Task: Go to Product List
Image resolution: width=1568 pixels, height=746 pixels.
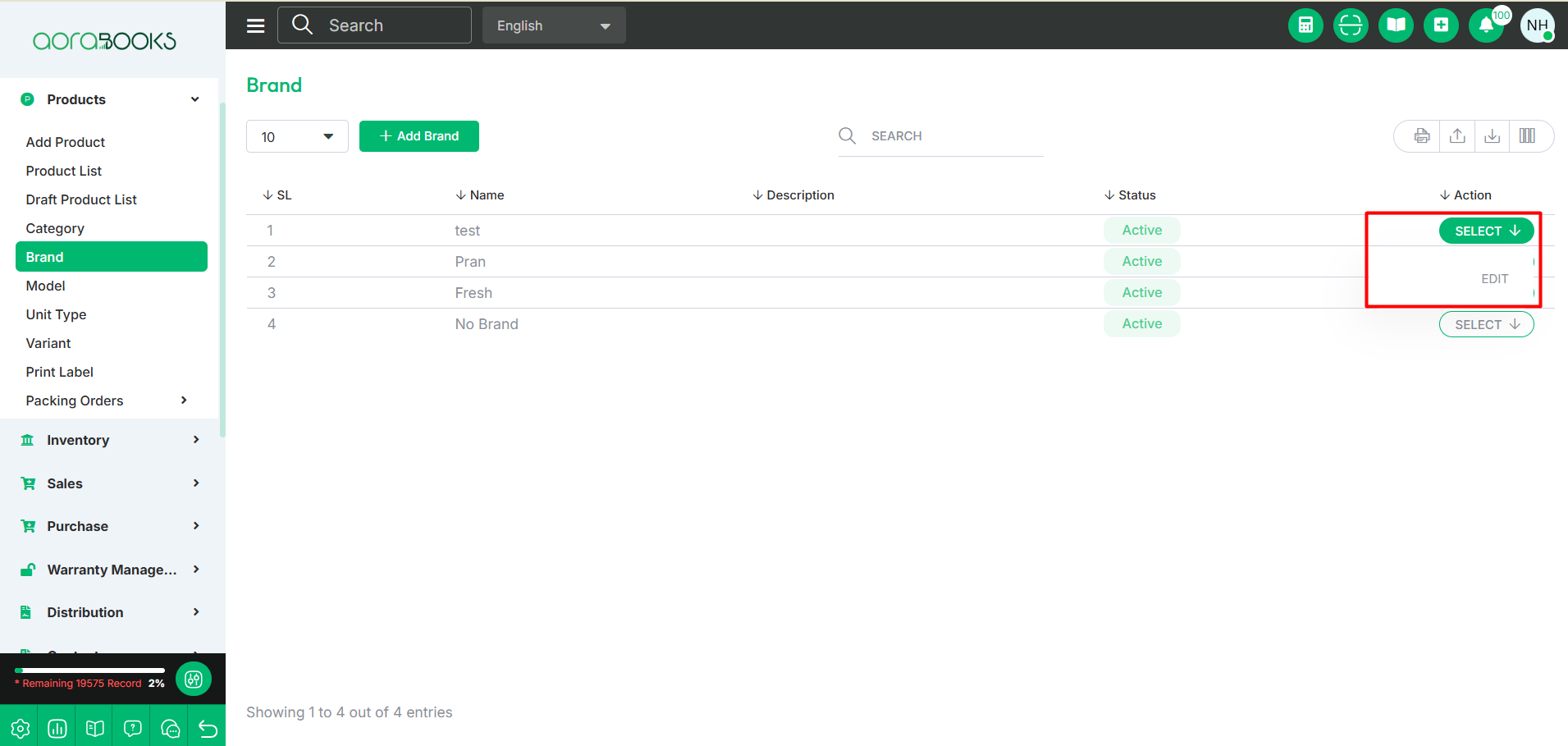Action: coord(64,171)
